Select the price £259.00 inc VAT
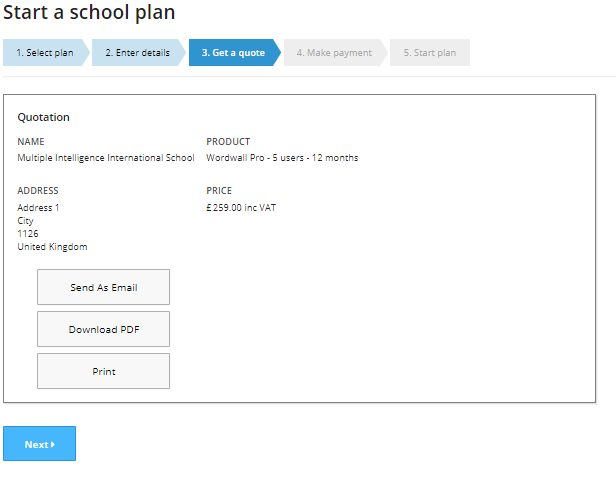The width and height of the screenshot is (616, 482). point(241,207)
